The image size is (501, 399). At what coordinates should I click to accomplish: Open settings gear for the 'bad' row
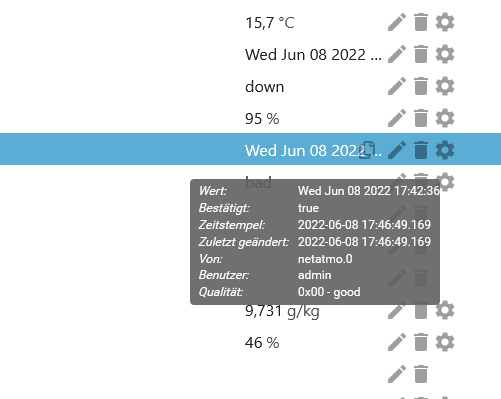click(x=445, y=181)
